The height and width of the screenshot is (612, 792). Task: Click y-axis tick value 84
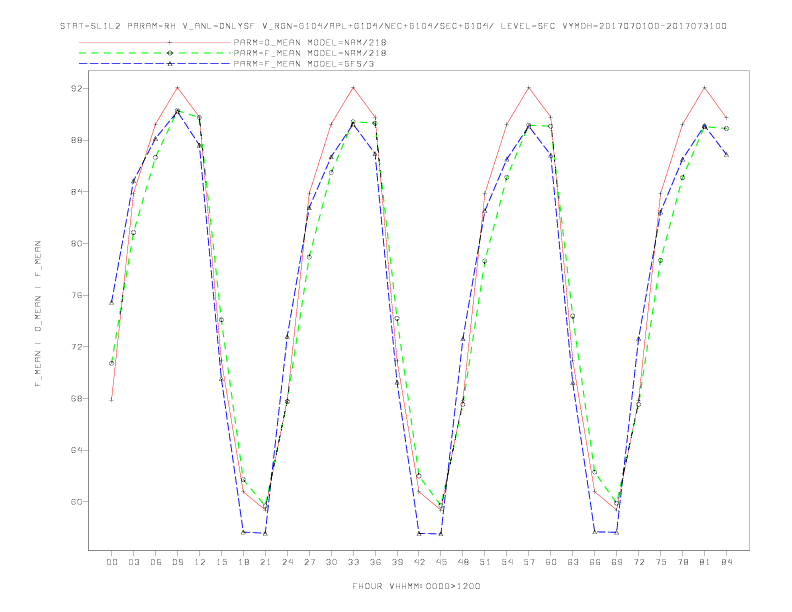tap(76, 192)
